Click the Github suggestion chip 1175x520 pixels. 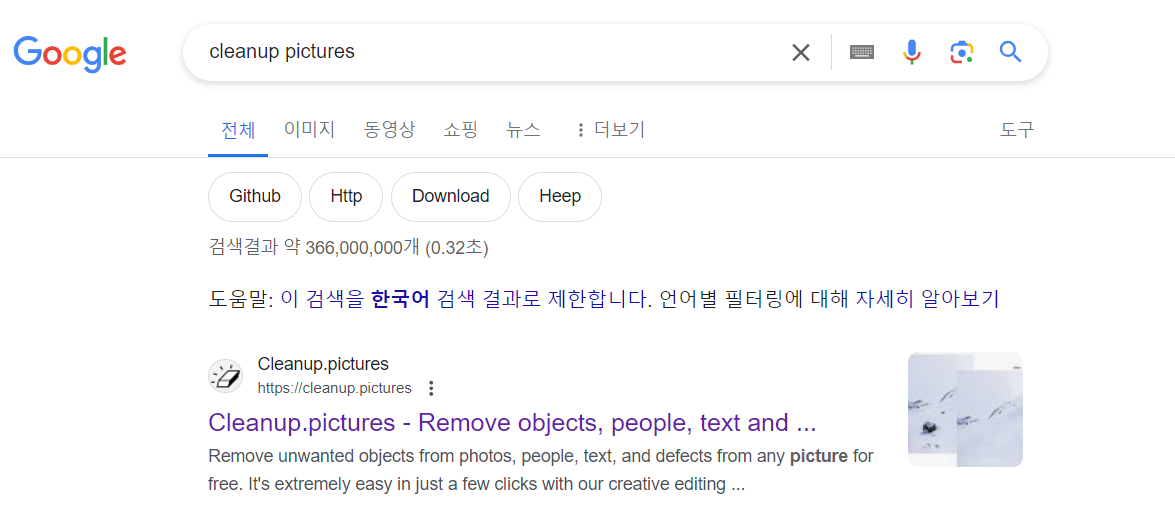tap(255, 197)
